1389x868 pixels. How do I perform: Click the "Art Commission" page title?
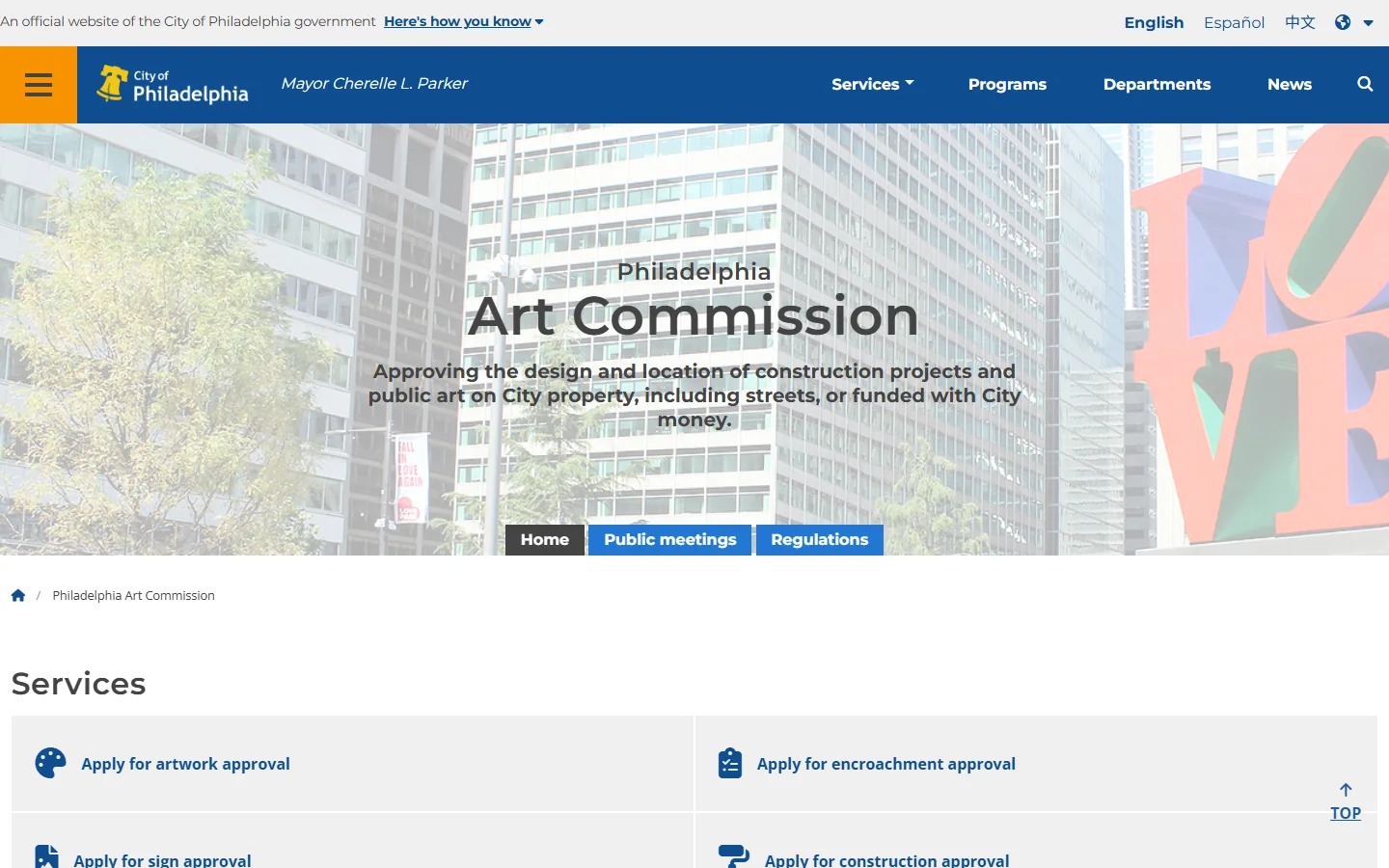(694, 315)
